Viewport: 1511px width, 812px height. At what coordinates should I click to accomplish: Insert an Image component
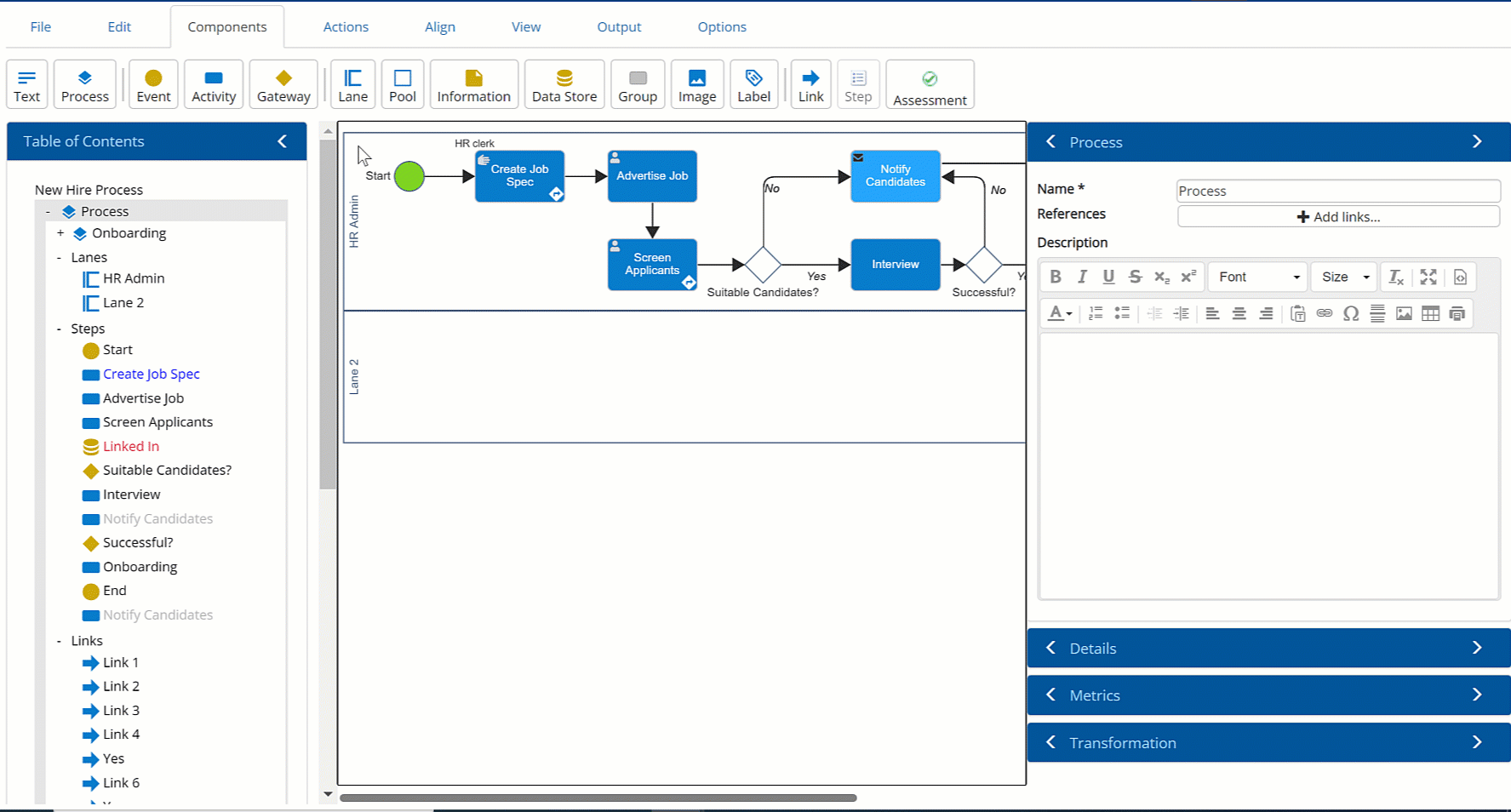696,84
